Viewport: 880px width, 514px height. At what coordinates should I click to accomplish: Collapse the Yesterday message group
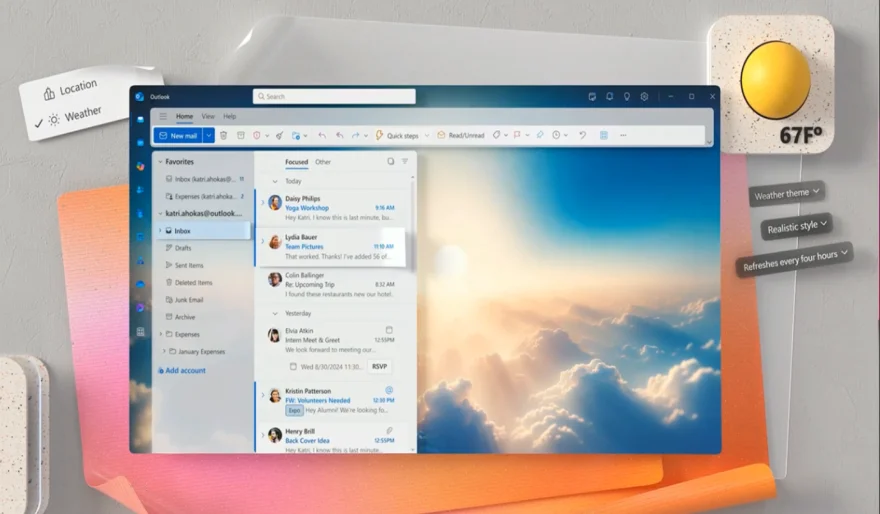(274, 314)
